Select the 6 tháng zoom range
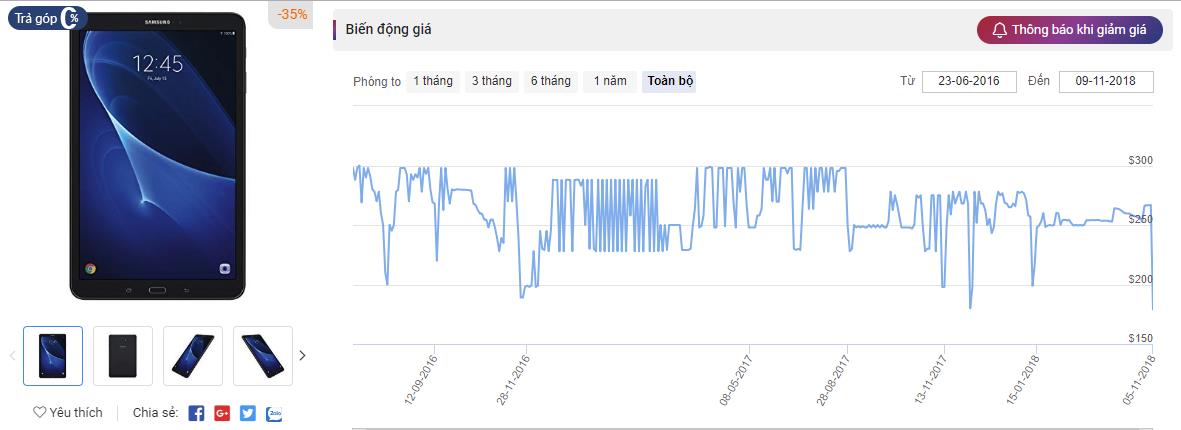Image resolution: width=1181 pixels, height=430 pixels. click(x=551, y=81)
